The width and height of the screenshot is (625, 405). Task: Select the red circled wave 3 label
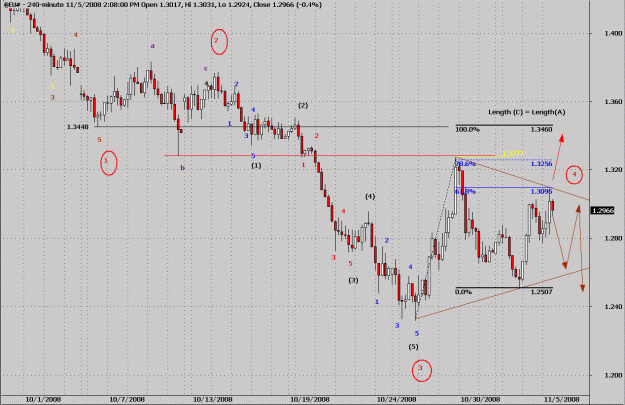click(x=422, y=370)
